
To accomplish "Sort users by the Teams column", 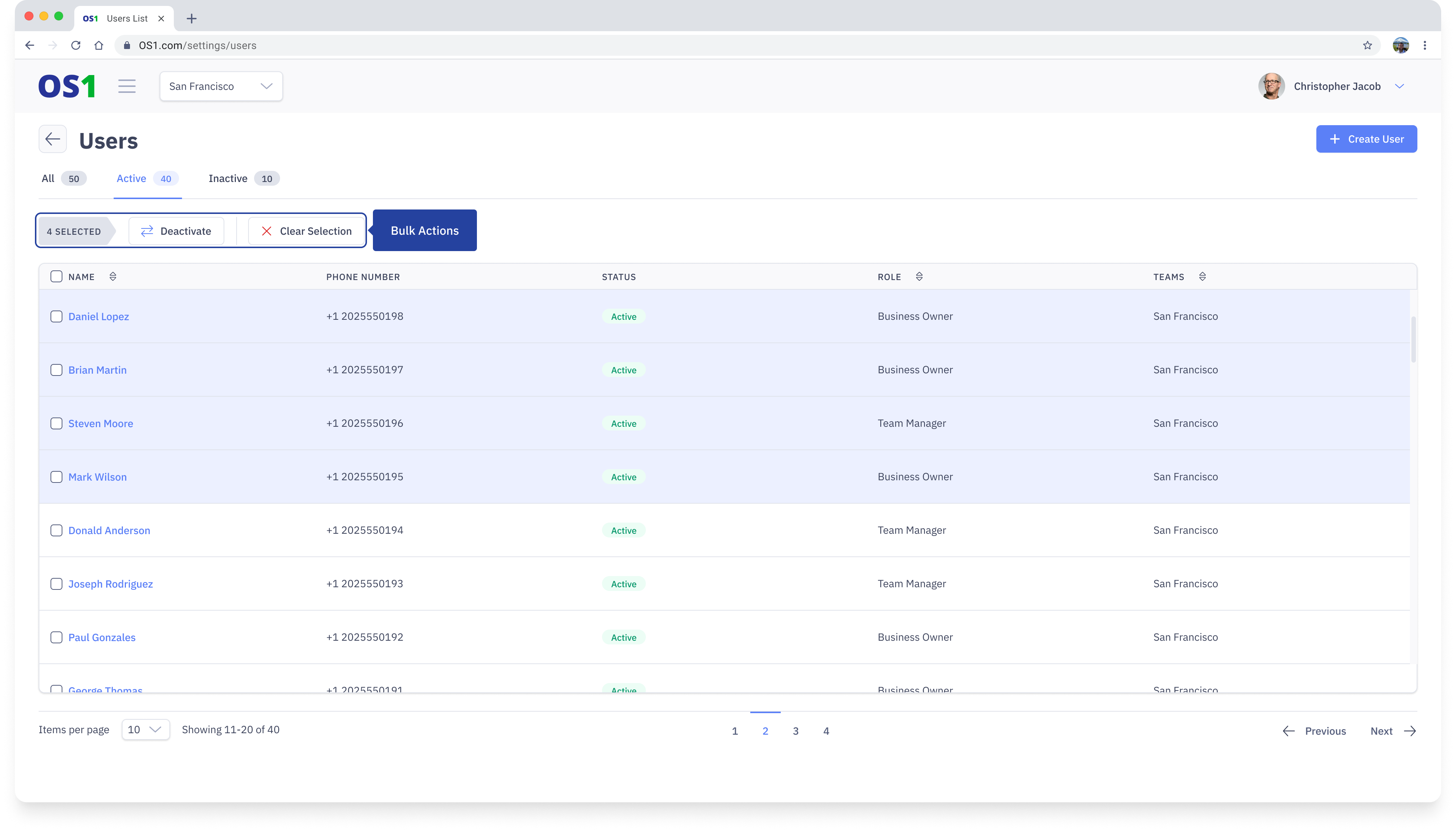I will pyautogui.click(x=1202, y=277).
